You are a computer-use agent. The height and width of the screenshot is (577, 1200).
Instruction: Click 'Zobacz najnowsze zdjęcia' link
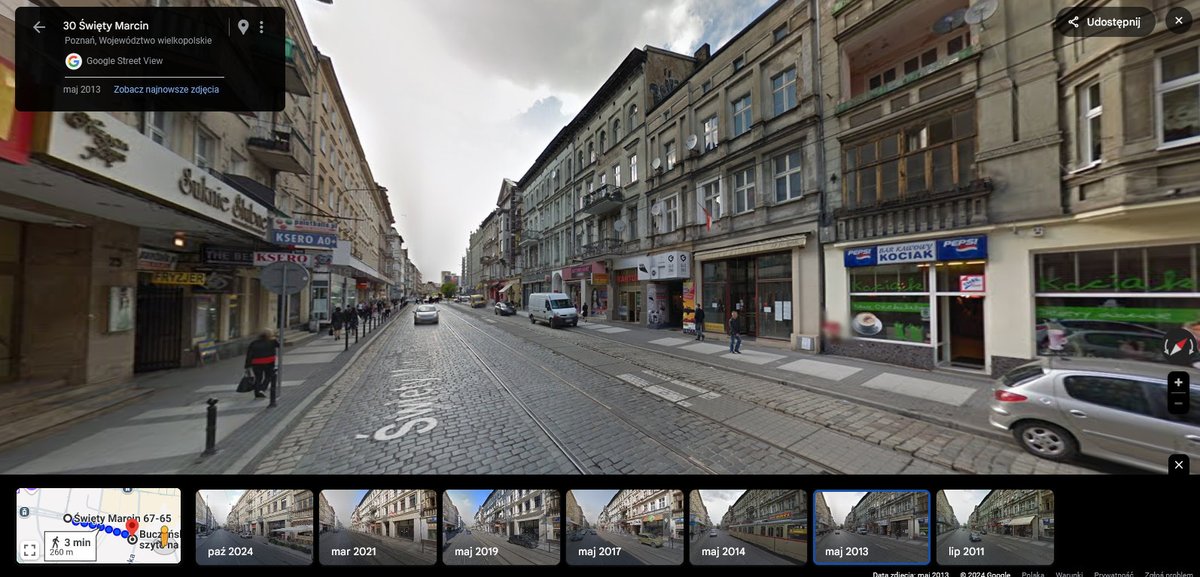[166, 89]
